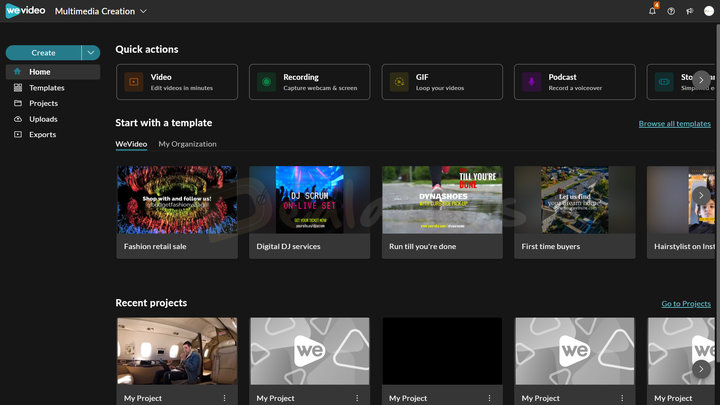Click the orange Video quick action icon
This screenshot has height=405, width=720.
(x=134, y=82)
